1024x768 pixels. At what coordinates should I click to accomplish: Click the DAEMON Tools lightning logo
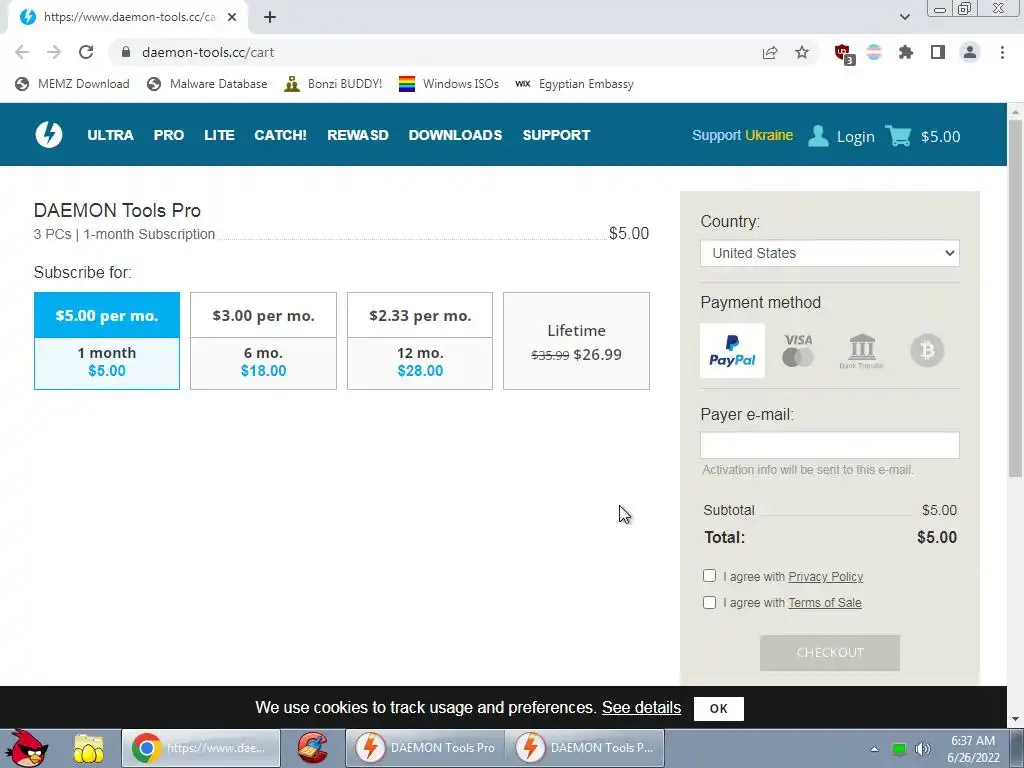pos(49,135)
